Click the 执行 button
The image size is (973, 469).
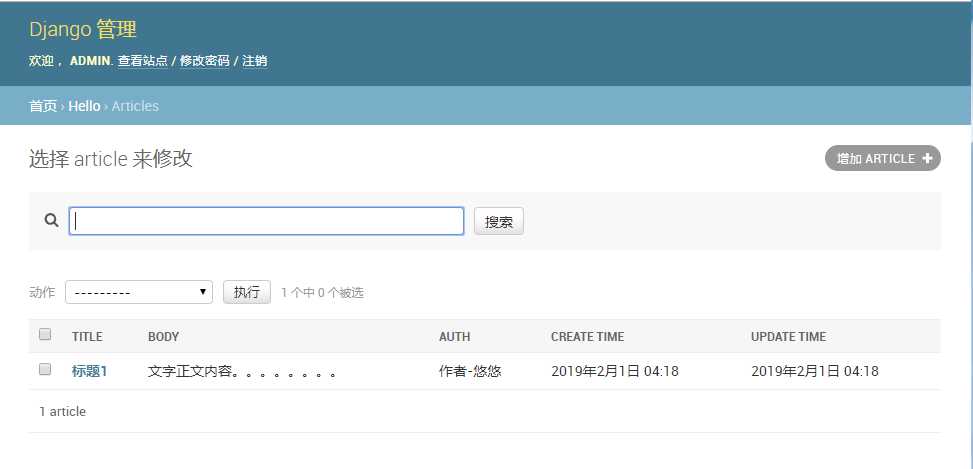tap(246, 292)
